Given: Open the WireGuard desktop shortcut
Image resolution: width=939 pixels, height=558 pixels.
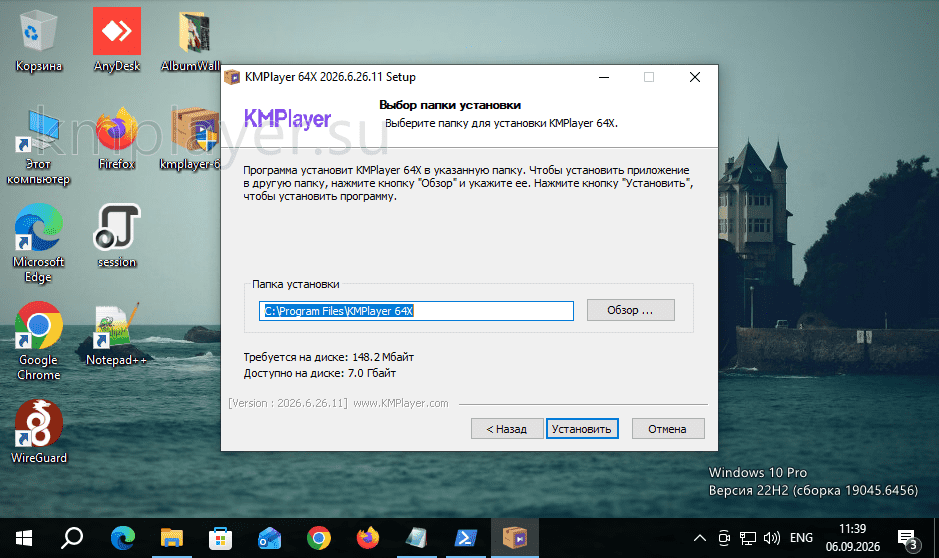Looking at the screenshot, I should pos(38,432).
